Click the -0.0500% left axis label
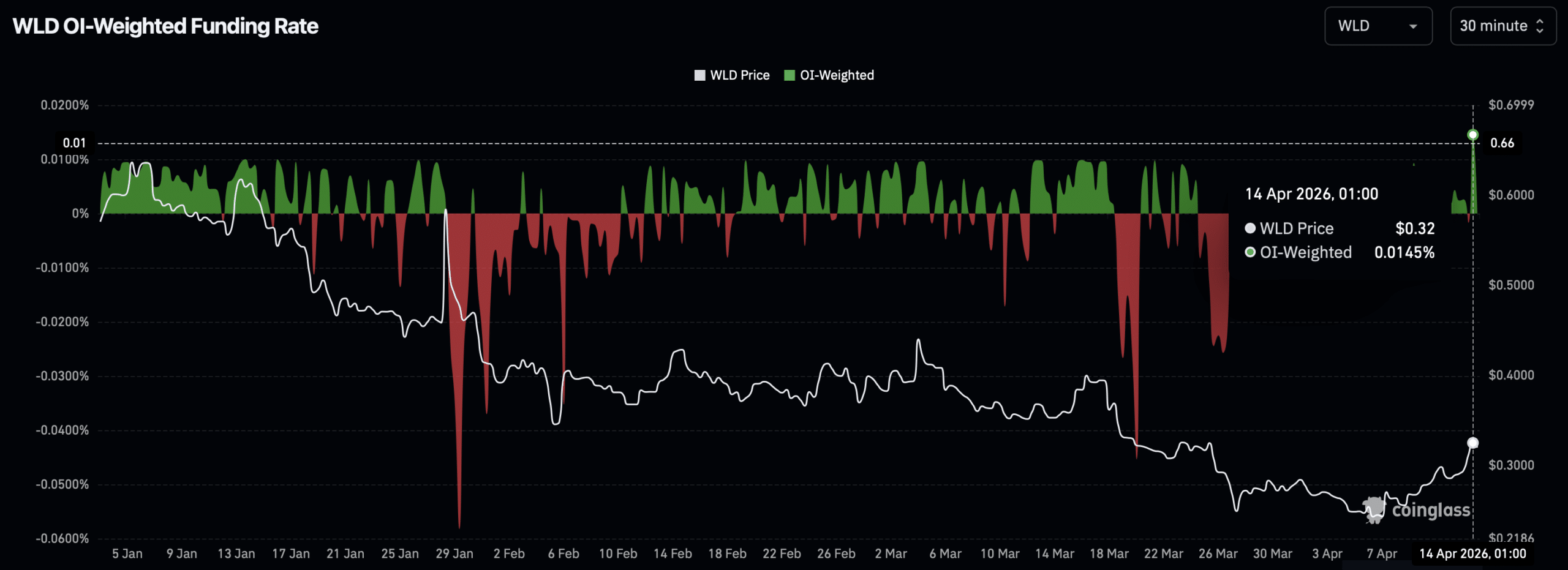 pos(62,484)
